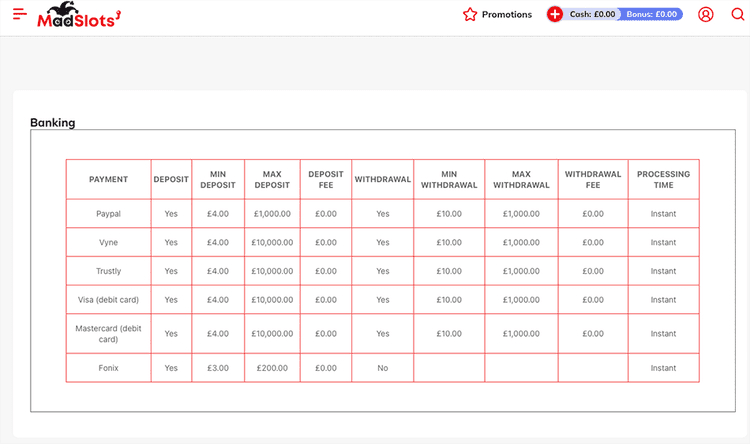The image size is (750, 444).
Task: Click the red plus deposit button
Action: pyautogui.click(x=555, y=14)
